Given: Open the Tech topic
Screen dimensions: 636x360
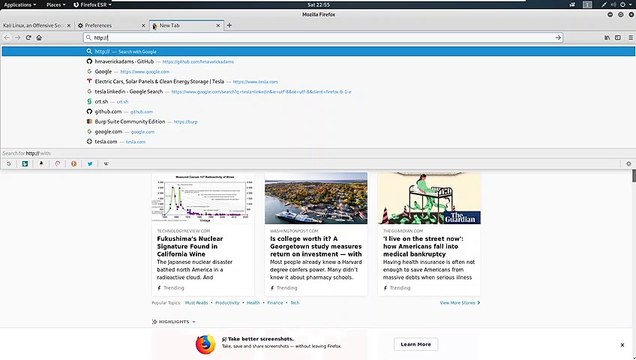Looking at the screenshot, I should click(295, 303).
